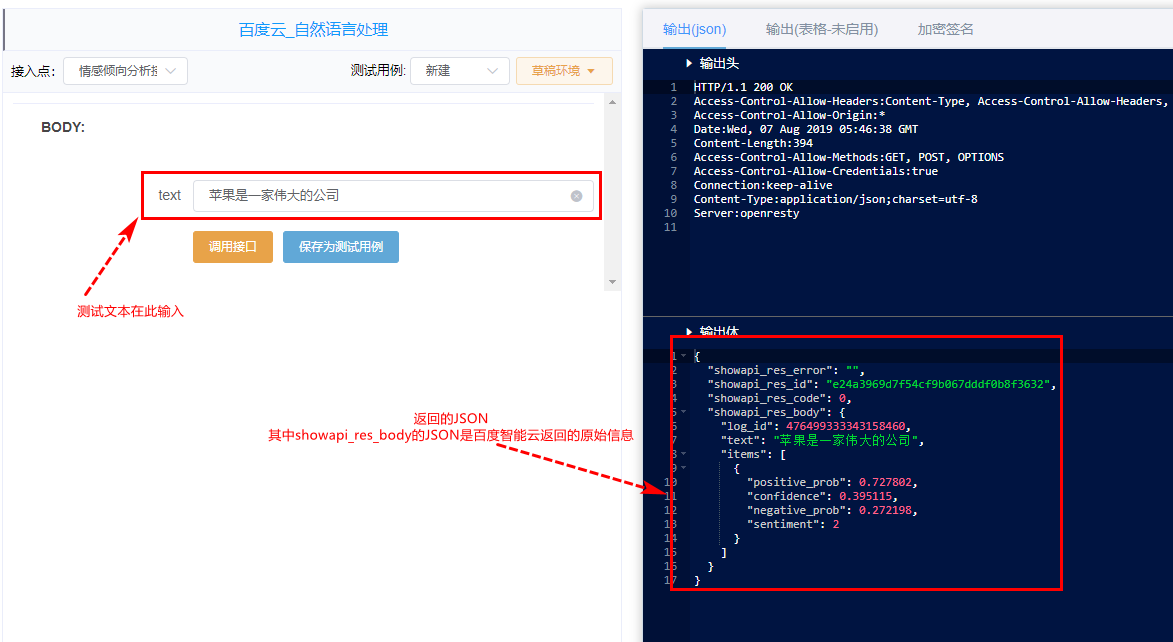The height and width of the screenshot is (642, 1173).
Task: Open the 接入点 dropdown showing 情感倾向分析
Action: (x=126, y=71)
